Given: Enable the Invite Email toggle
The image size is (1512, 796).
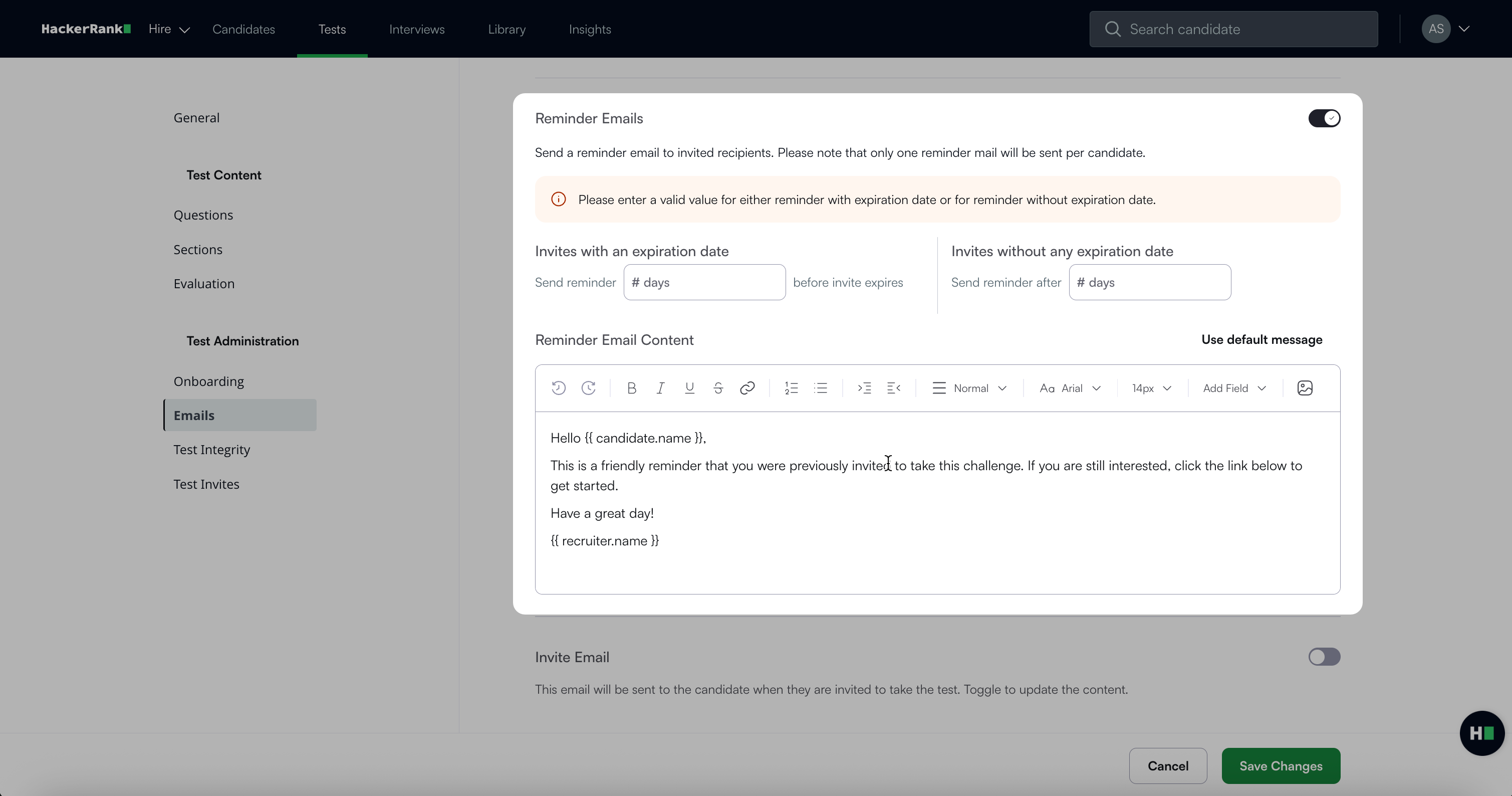Looking at the screenshot, I should click(1324, 657).
